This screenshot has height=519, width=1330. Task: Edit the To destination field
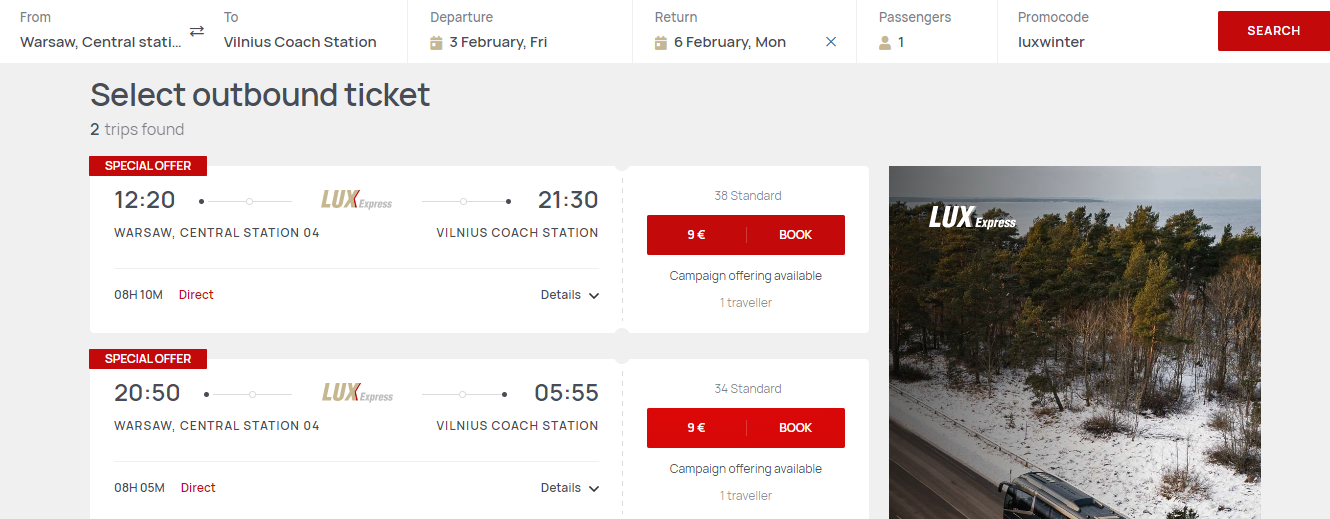click(300, 42)
